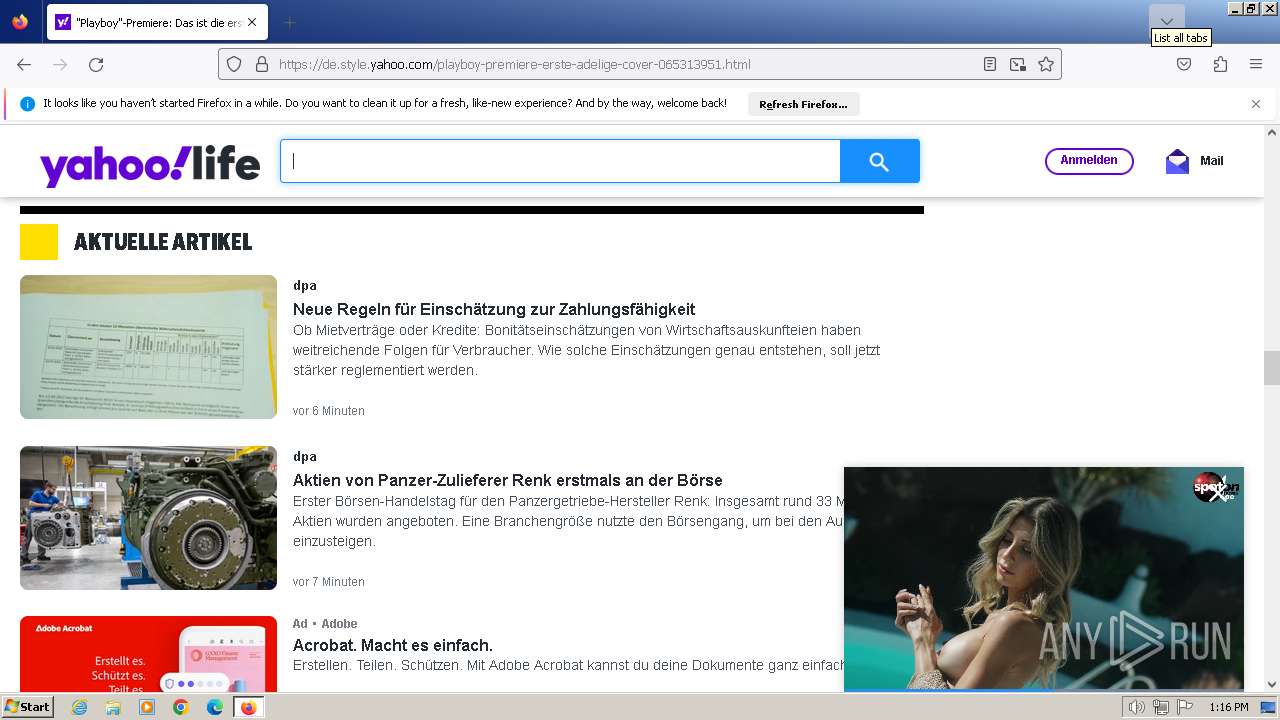This screenshot has height=720, width=1280.
Task: Click the address bar URL
Action: pos(515,64)
